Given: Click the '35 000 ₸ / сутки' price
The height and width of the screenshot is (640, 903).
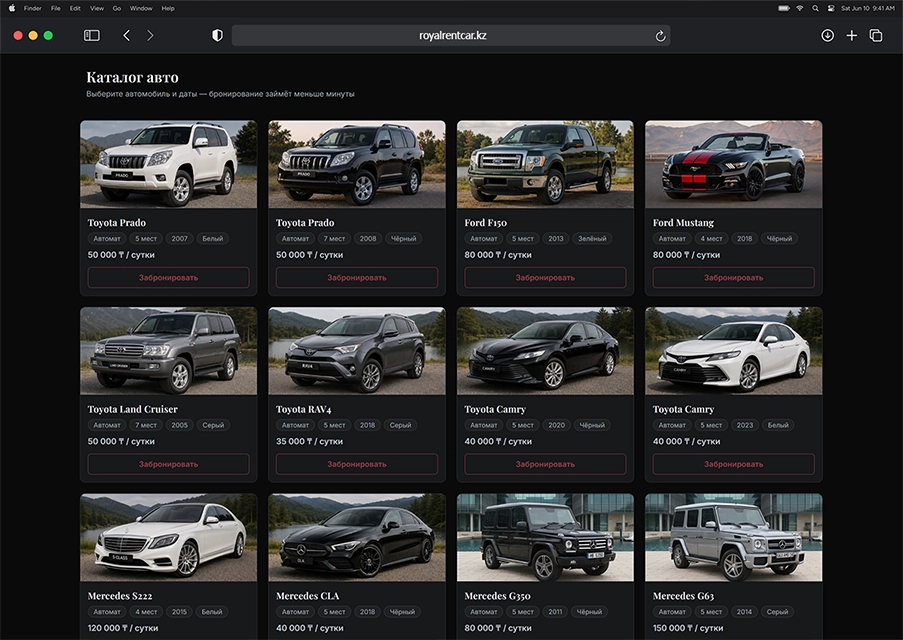Looking at the screenshot, I should point(309,441).
